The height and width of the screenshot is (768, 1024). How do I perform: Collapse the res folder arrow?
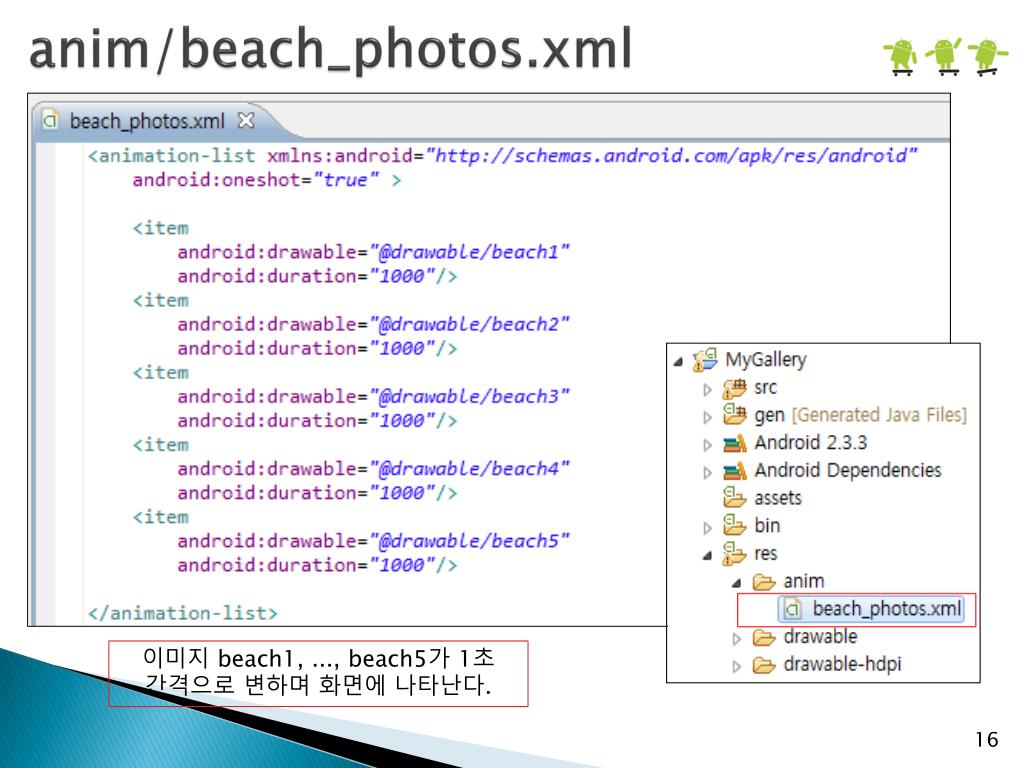[707, 556]
